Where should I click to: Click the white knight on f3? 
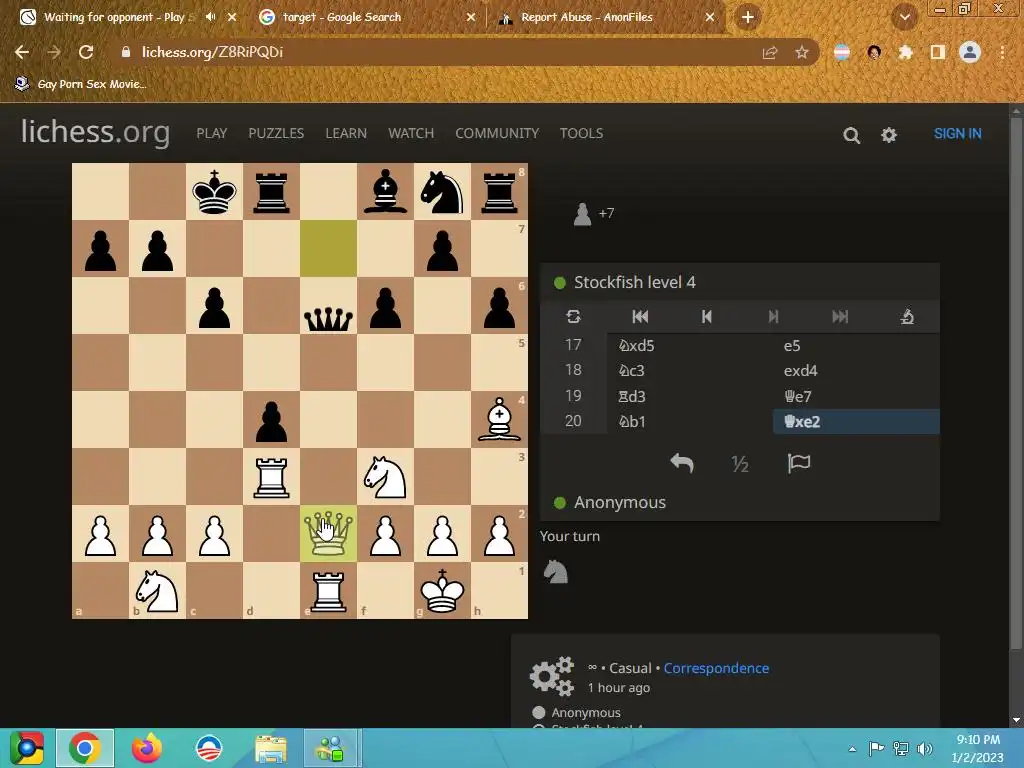pyautogui.click(x=385, y=477)
